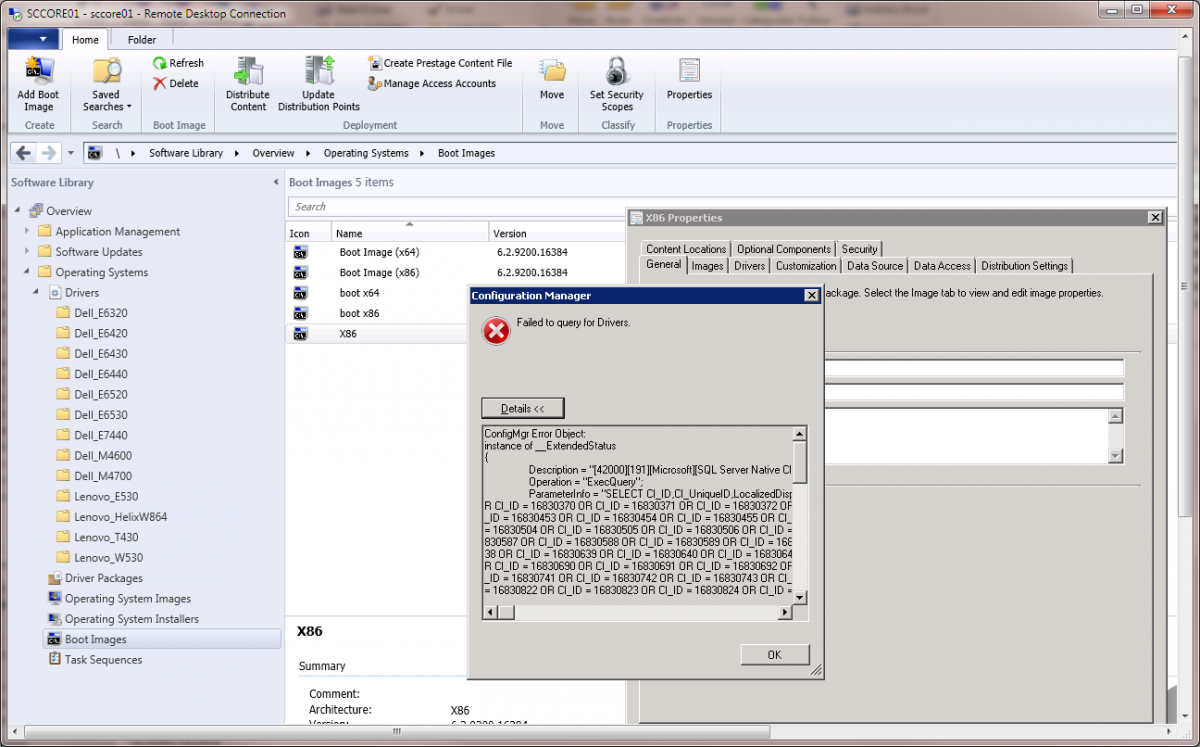Open Data Source tab in X86 Properties

(x=875, y=266)
